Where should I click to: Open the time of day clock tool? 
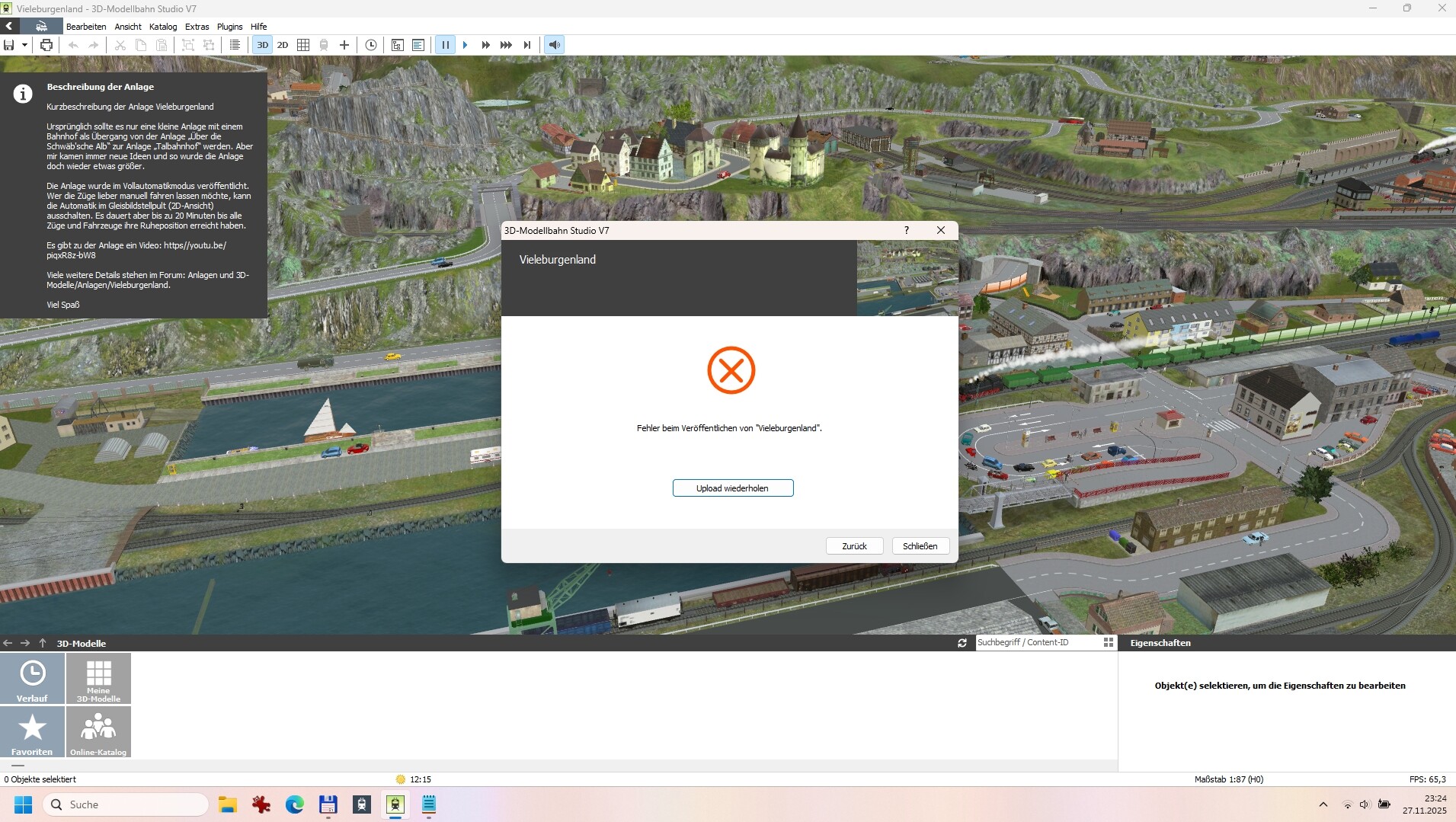pyautogui.click(x=371, y=45)
